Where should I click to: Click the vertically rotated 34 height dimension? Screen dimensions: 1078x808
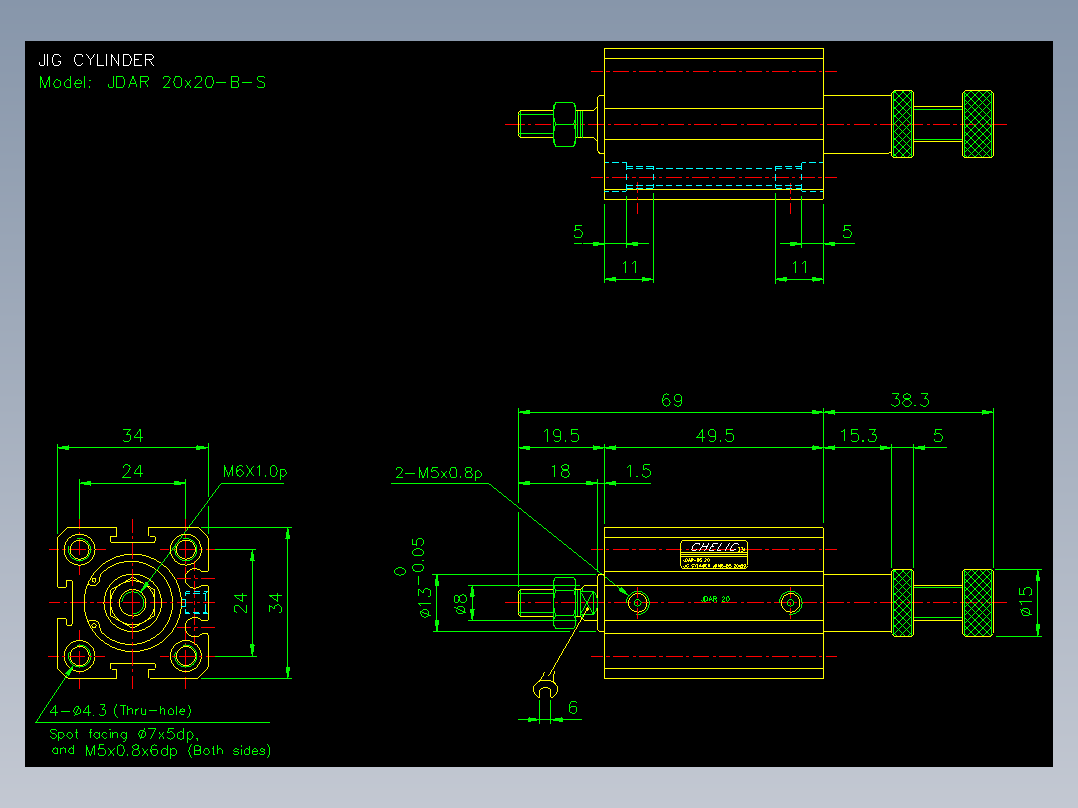pyautogui.click(x=276, y=603)
